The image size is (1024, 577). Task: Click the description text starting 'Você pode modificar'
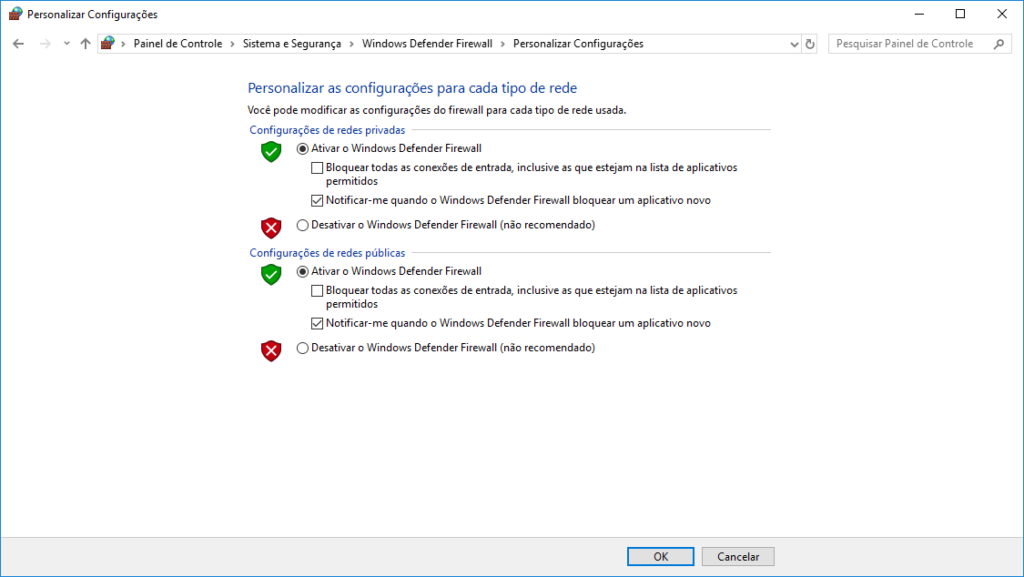click(x=436, y=110)
